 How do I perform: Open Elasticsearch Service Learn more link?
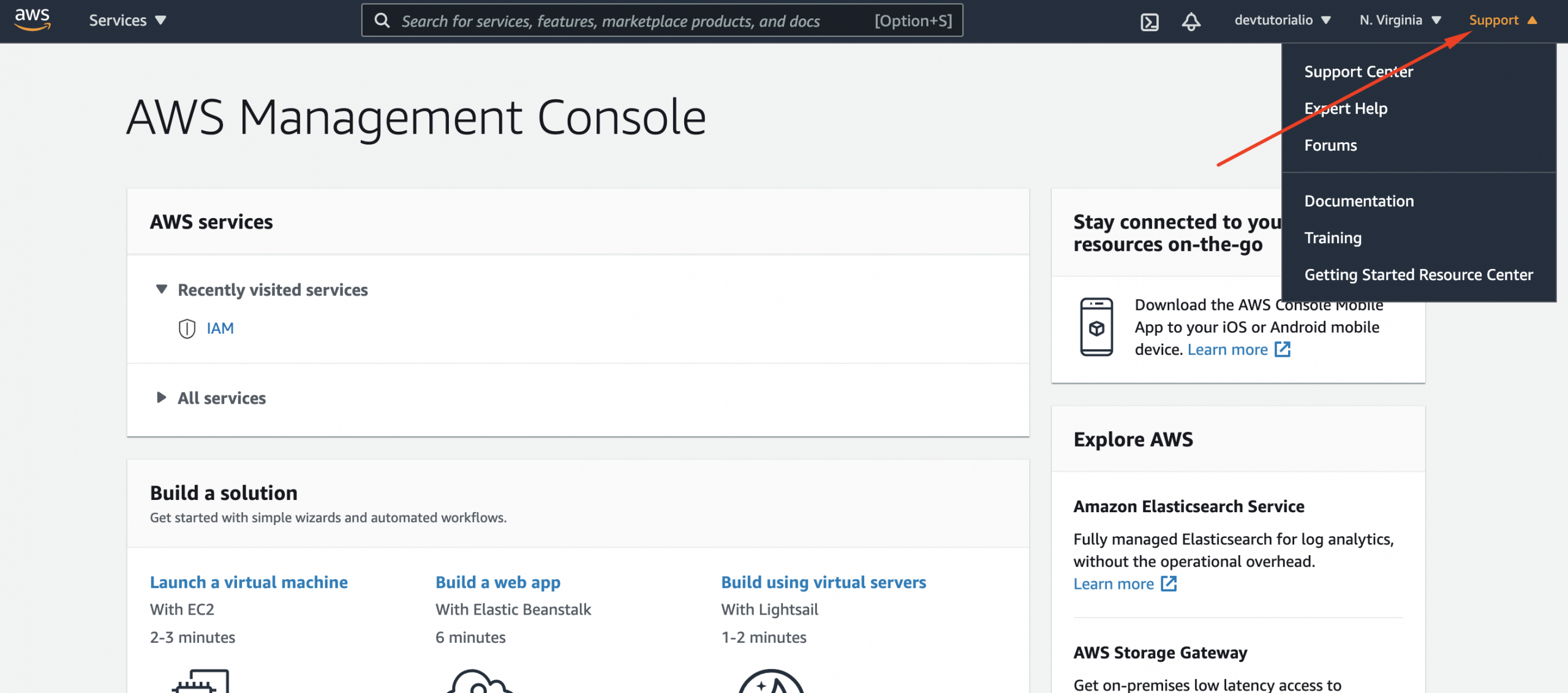pyautogui.click(x=1114, y=584)
